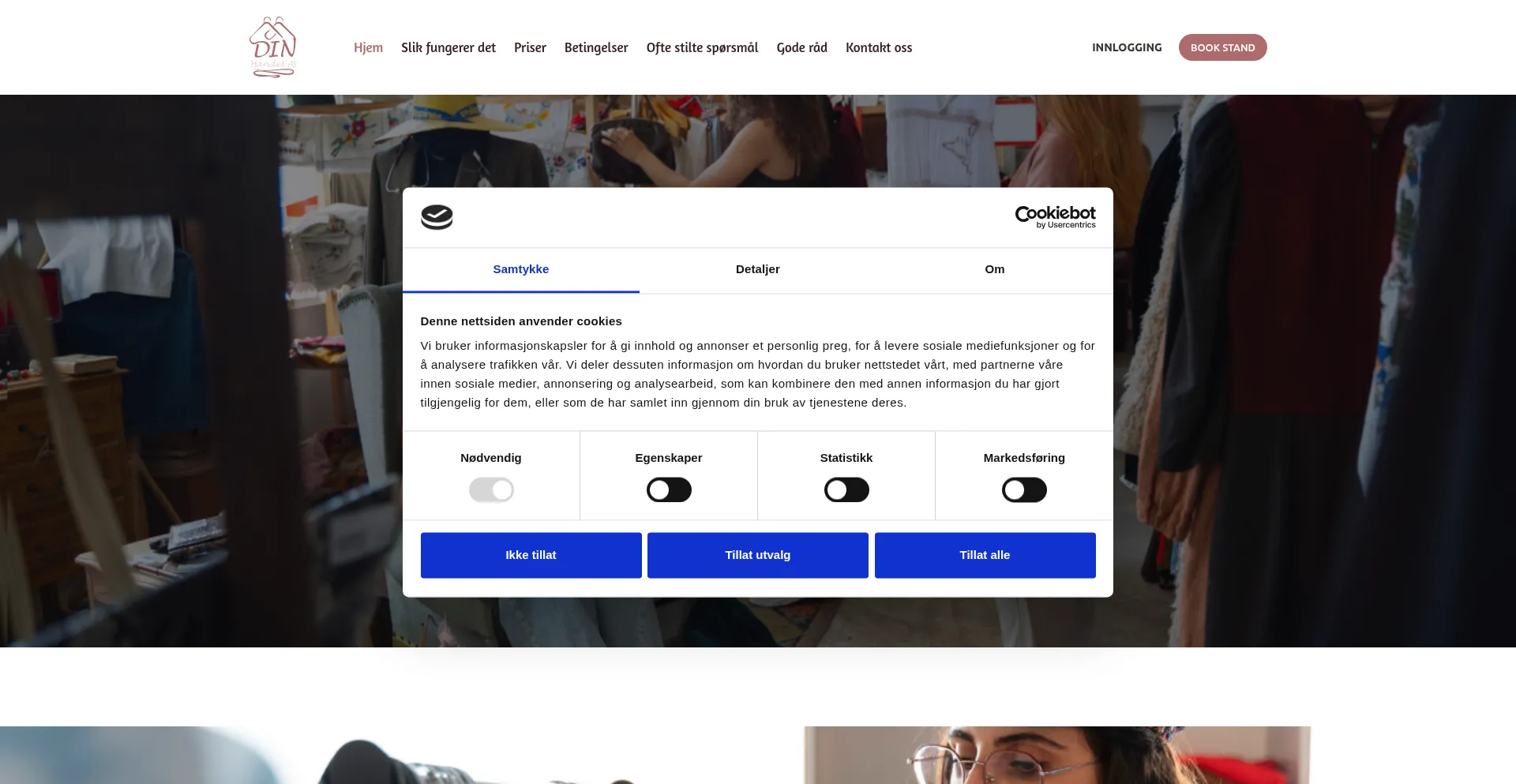Go to the Hjem menu item
The width and height of the screenshot is (1516, 784).
(x=368, y=47)
